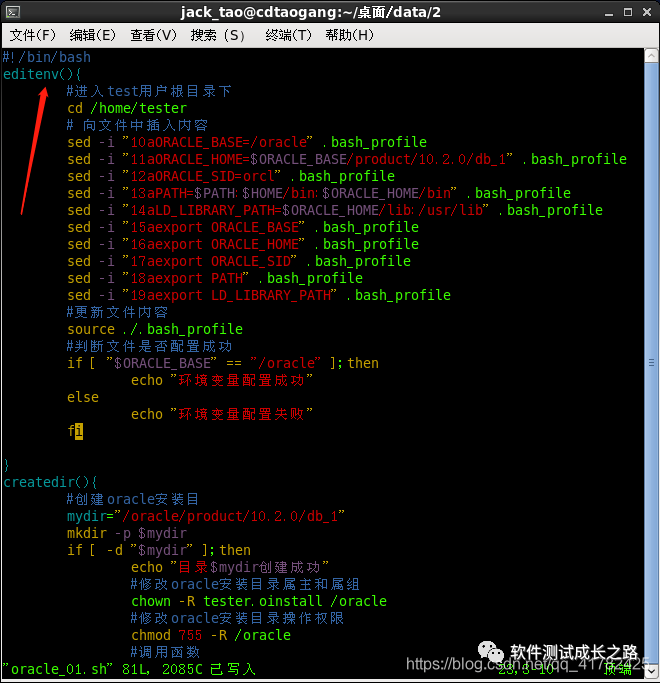
Task: Minimize the terminal window
Action: (x=609, y=13)
